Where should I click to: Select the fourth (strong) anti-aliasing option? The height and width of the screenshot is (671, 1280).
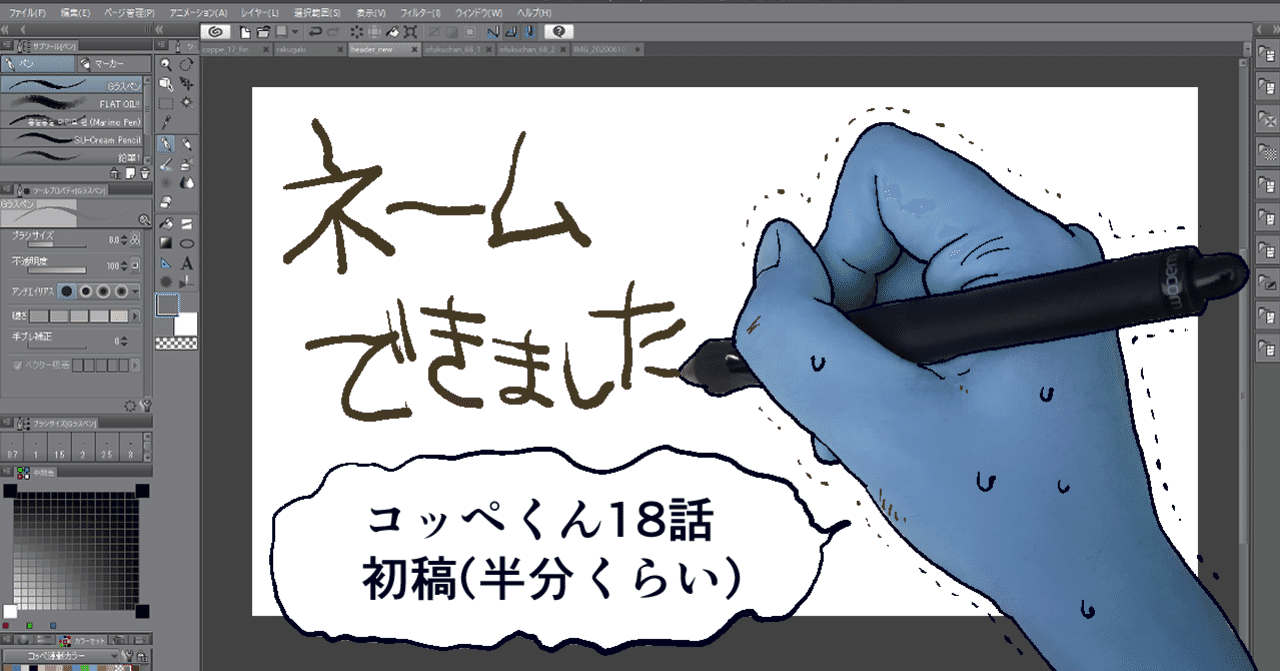click(x=121, y=291)
